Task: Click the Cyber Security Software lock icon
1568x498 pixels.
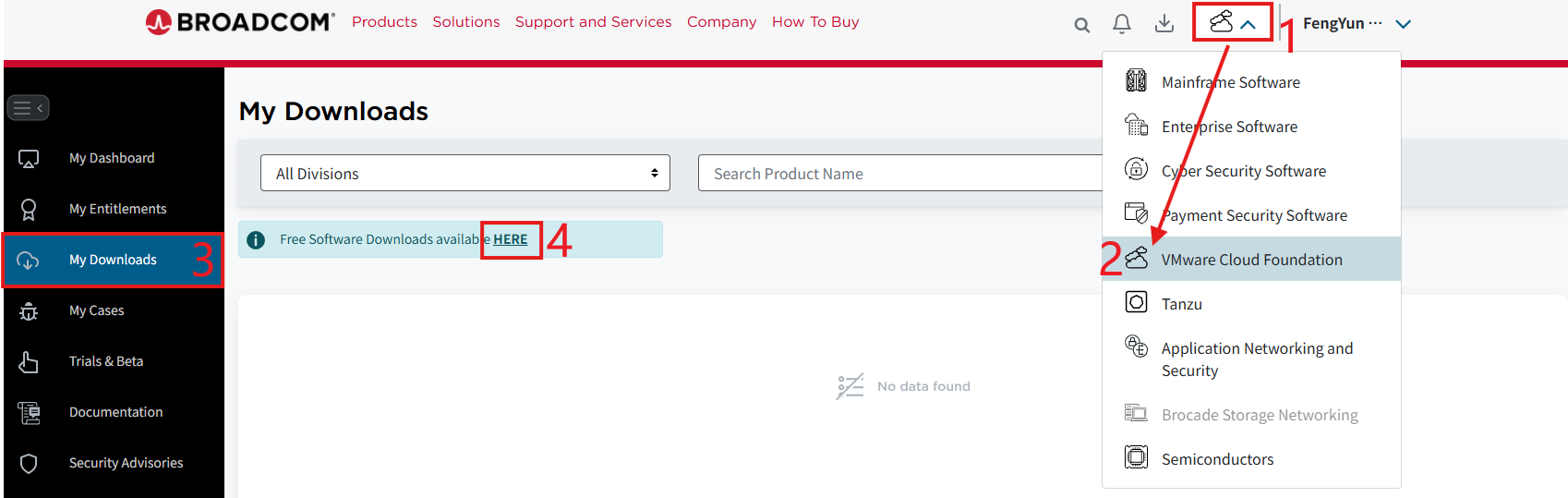Action: [1136, 169]
